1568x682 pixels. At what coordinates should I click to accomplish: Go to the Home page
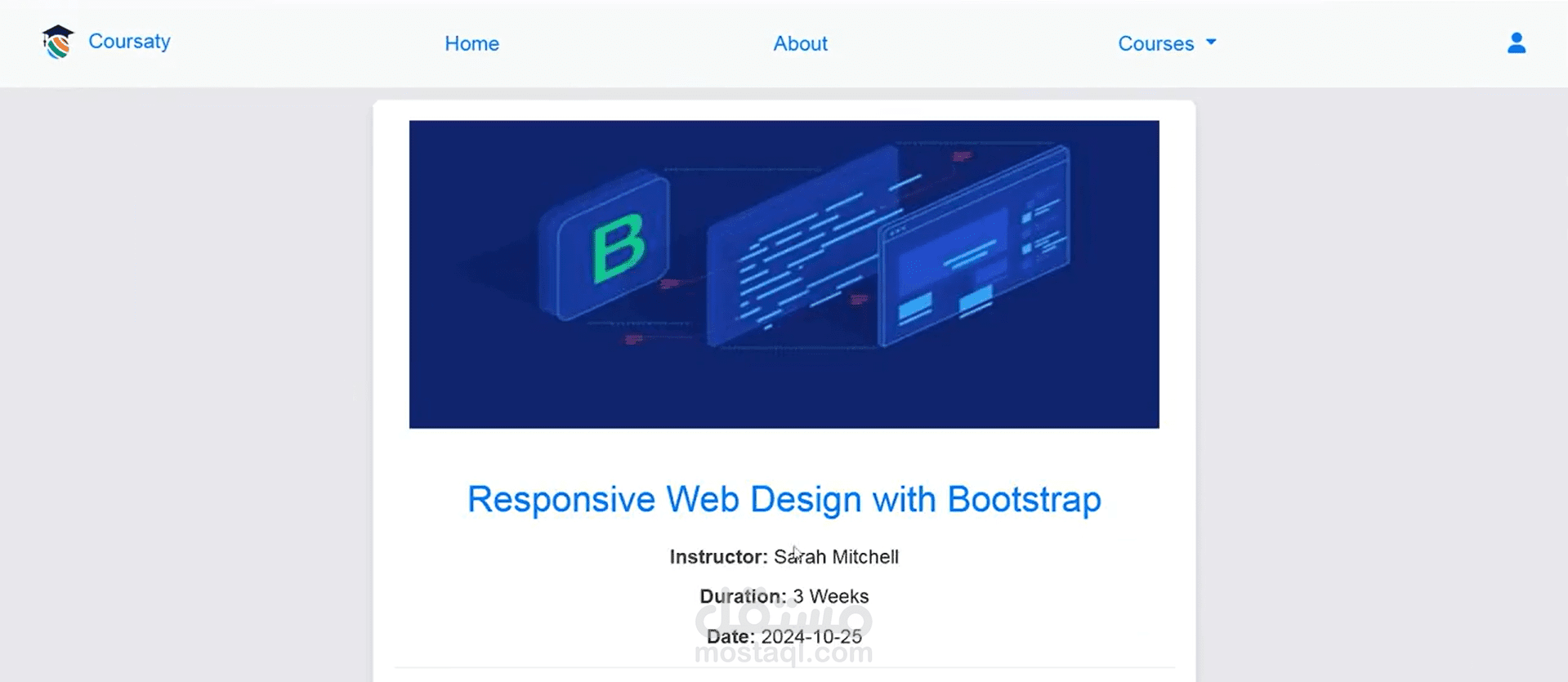pyautogui.click(x=471, y=43)
